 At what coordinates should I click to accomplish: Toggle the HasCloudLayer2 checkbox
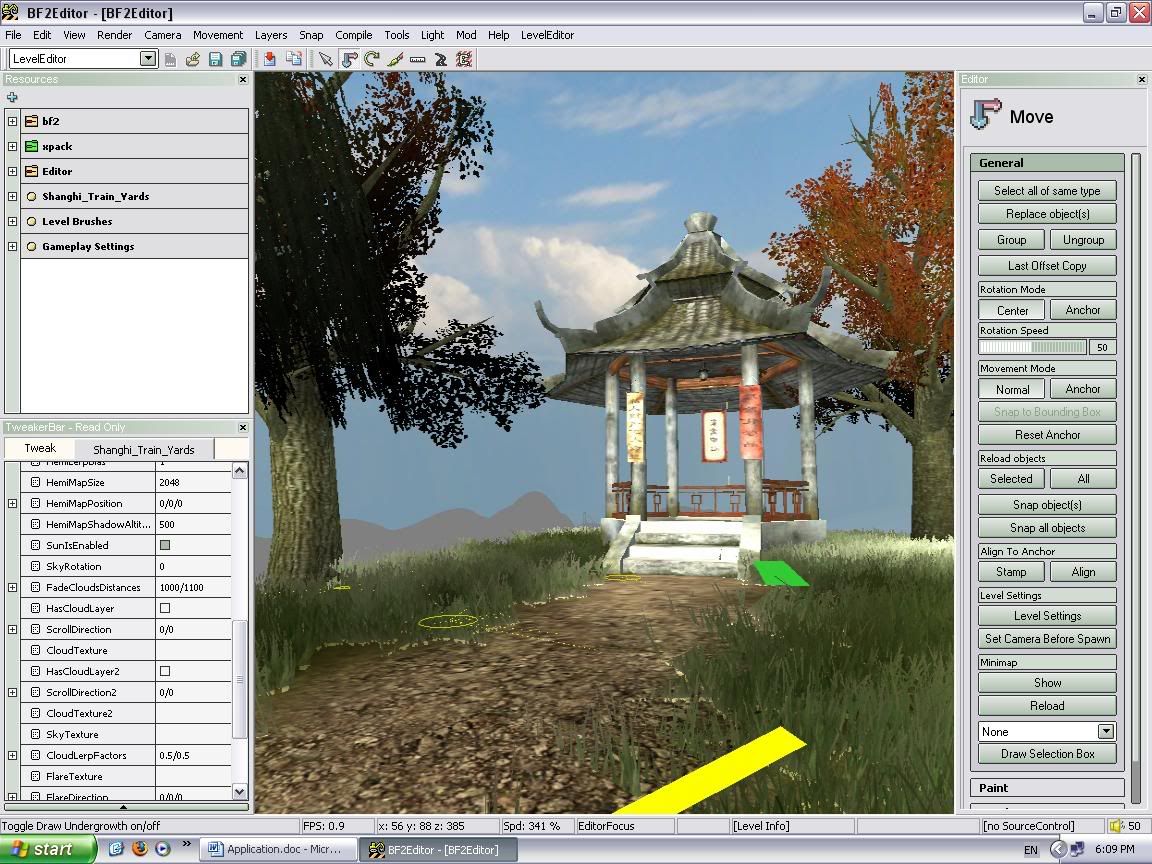pyautogui.click(x=165, y=671)
